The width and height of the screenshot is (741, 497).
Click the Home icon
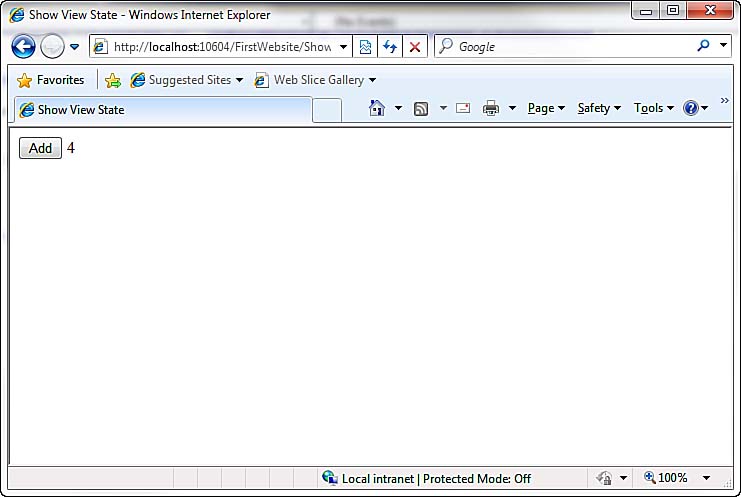(377, 108)
